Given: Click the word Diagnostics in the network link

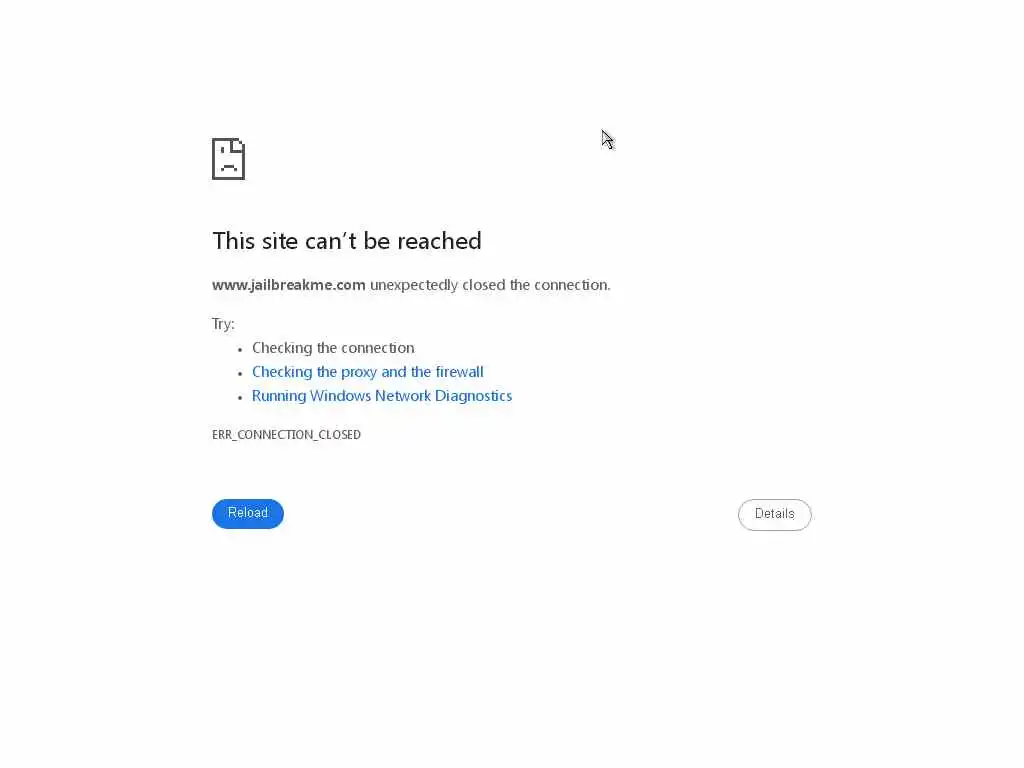Looking at the screenshot, I should tap(473, 396).
